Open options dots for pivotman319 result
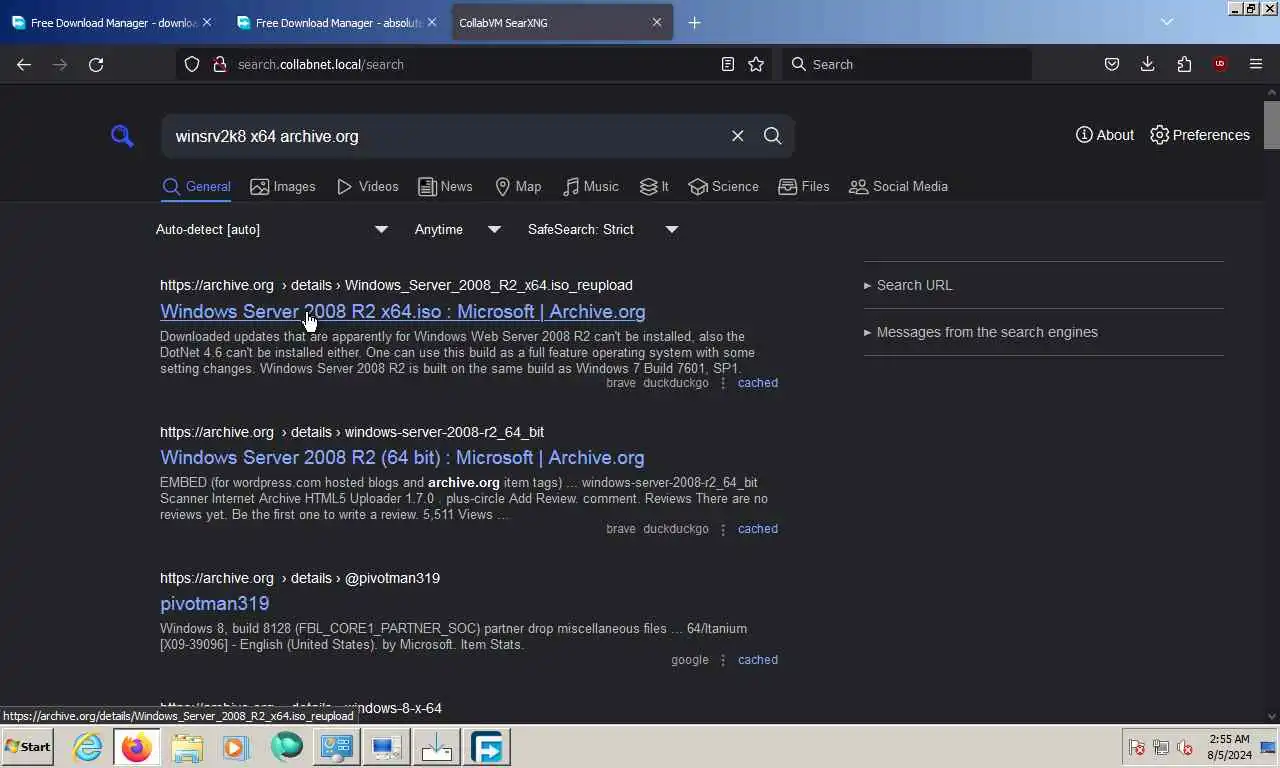The image size is (1280, 768). (x=723, y=660)
